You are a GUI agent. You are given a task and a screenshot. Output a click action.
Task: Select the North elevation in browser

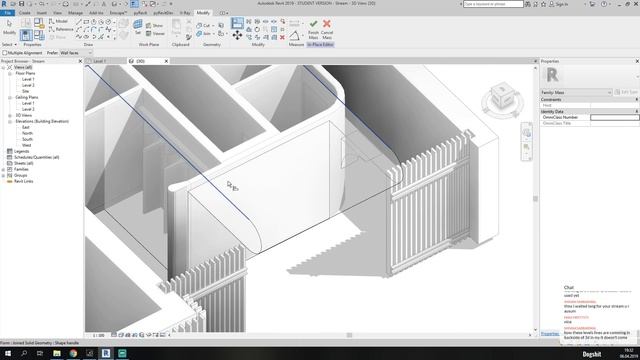coord(27,133)
